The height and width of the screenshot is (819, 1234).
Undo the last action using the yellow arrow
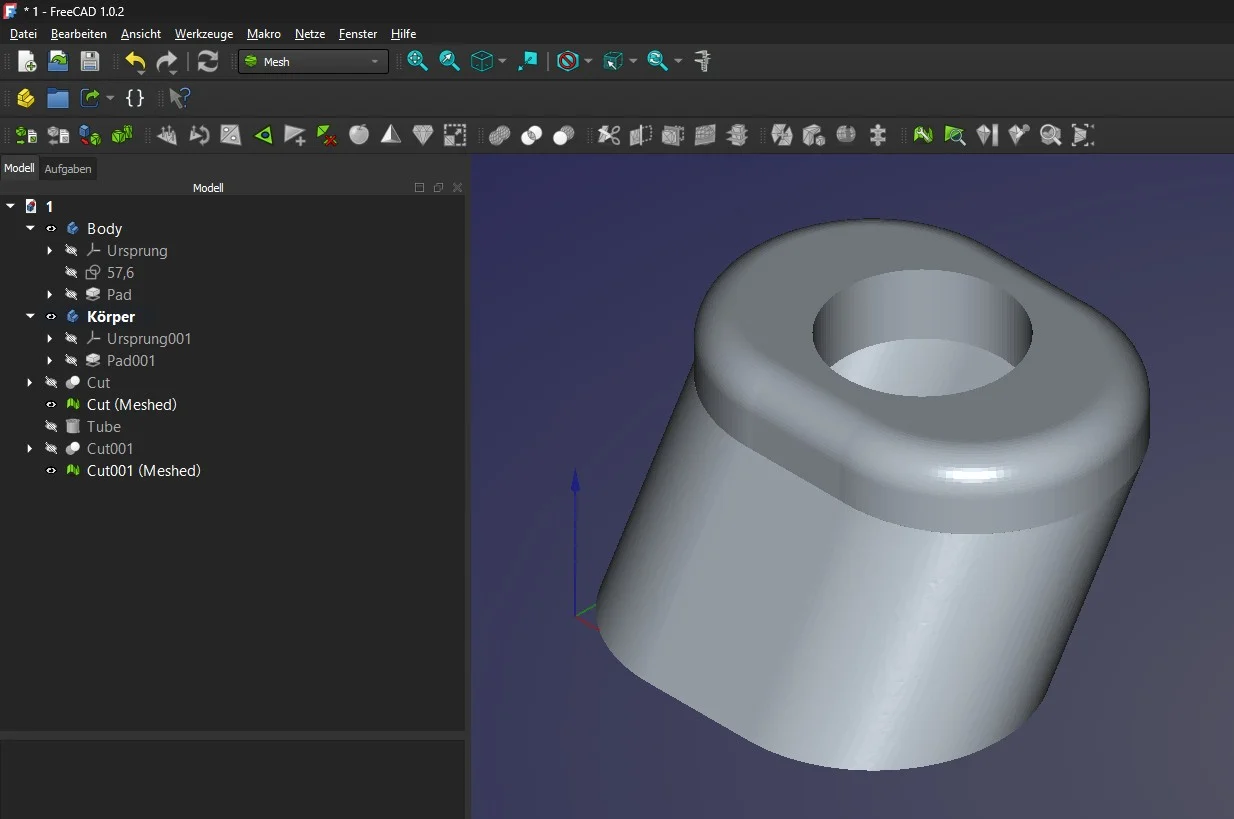click(135, 62)
